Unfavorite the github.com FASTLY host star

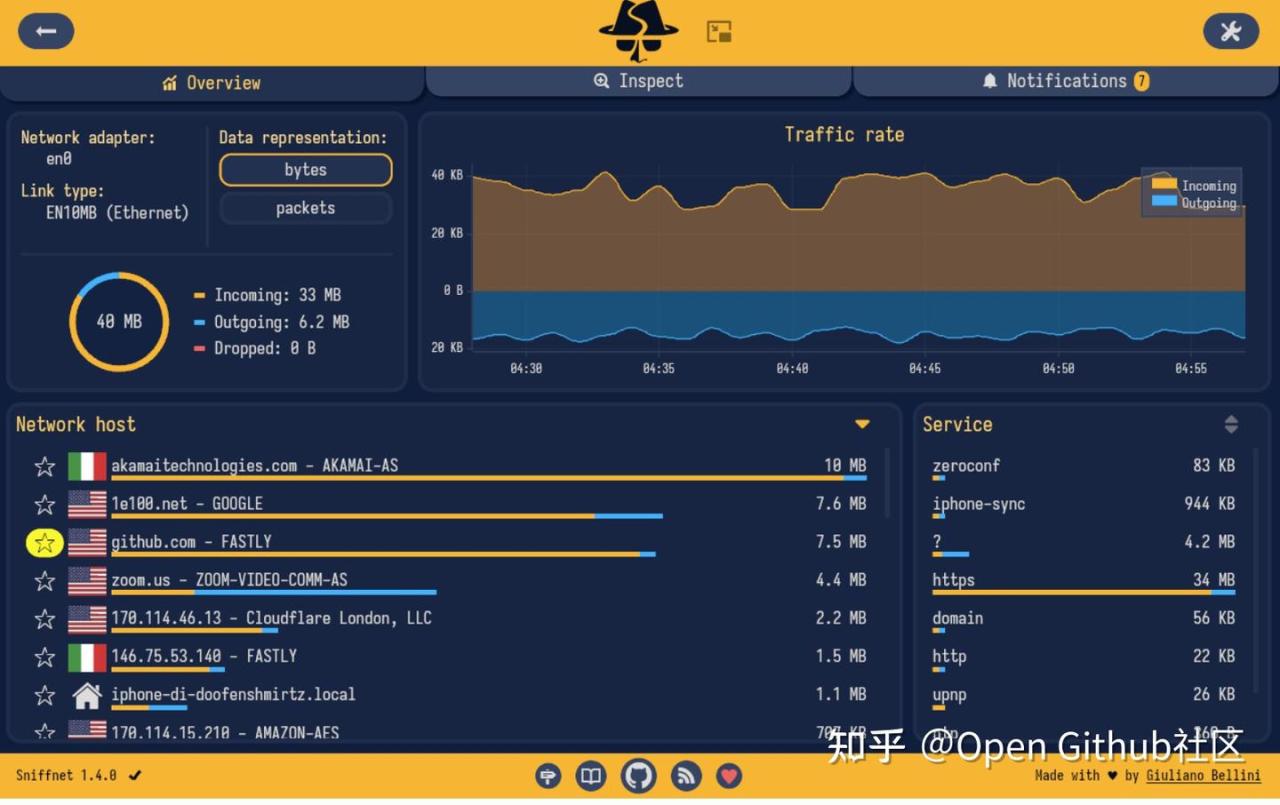pyautogui.click(x=44, y=543)
